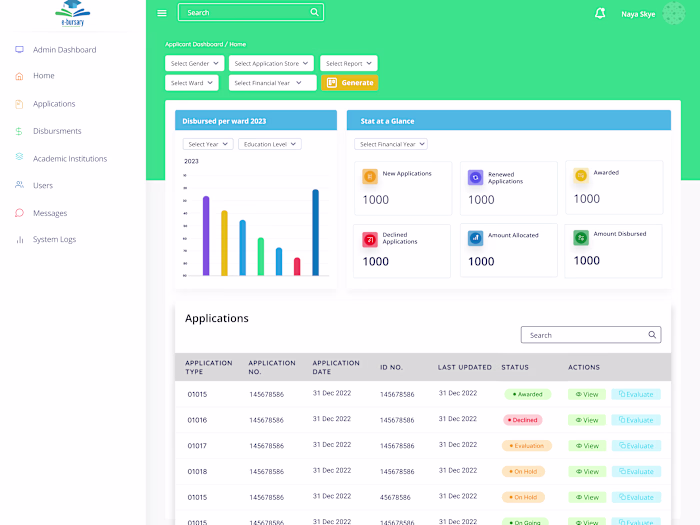700x525 pixels.
Task: Click the Users people icon
Action: tap(19, 184)
